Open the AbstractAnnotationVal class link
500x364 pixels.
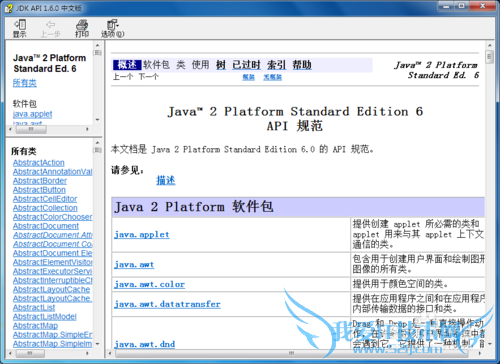pos(52,172)
